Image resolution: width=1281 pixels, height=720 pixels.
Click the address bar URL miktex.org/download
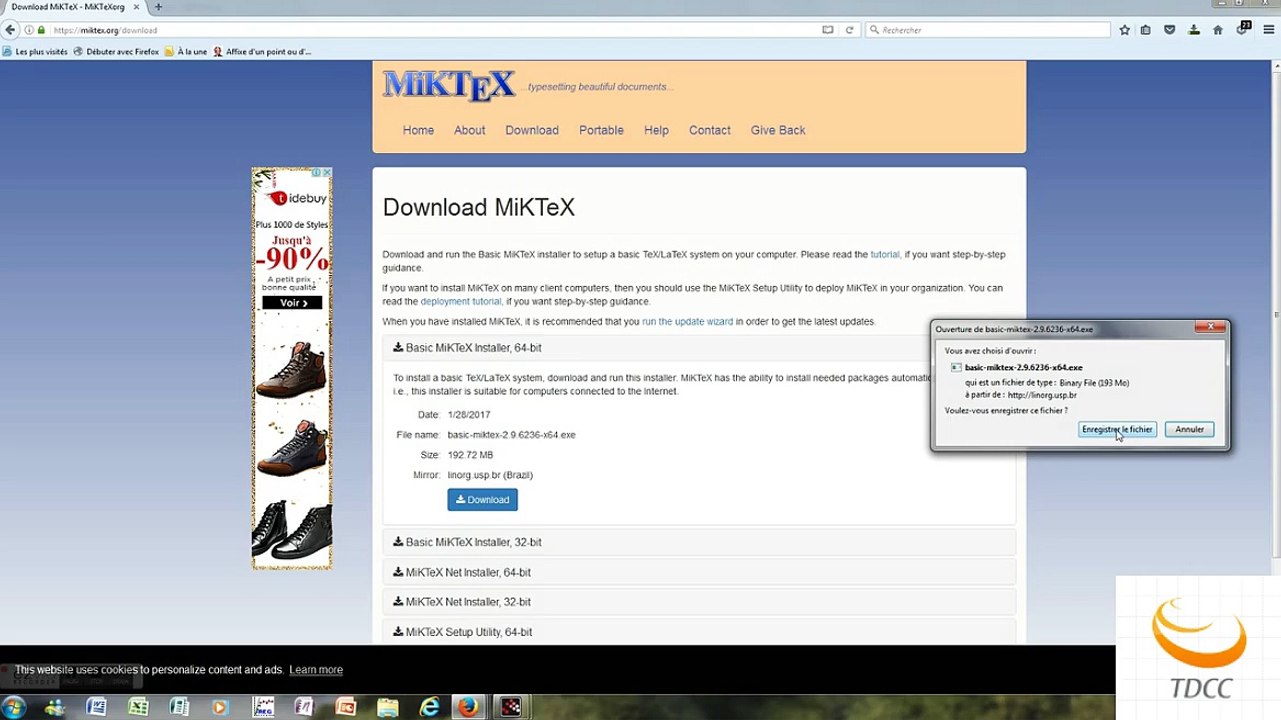tap(105, 30)
